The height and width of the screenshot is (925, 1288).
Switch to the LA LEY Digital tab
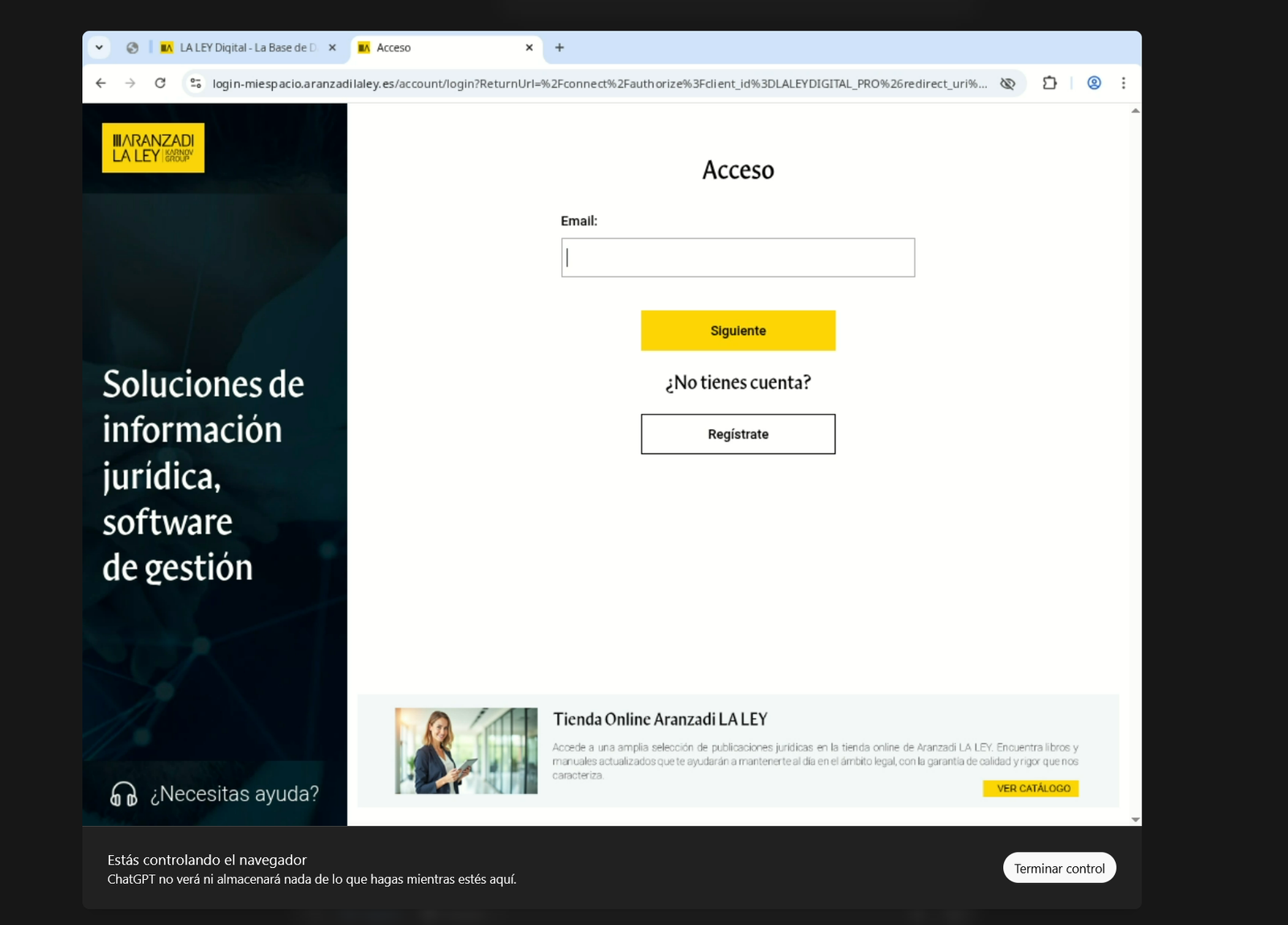pos(242,47)
